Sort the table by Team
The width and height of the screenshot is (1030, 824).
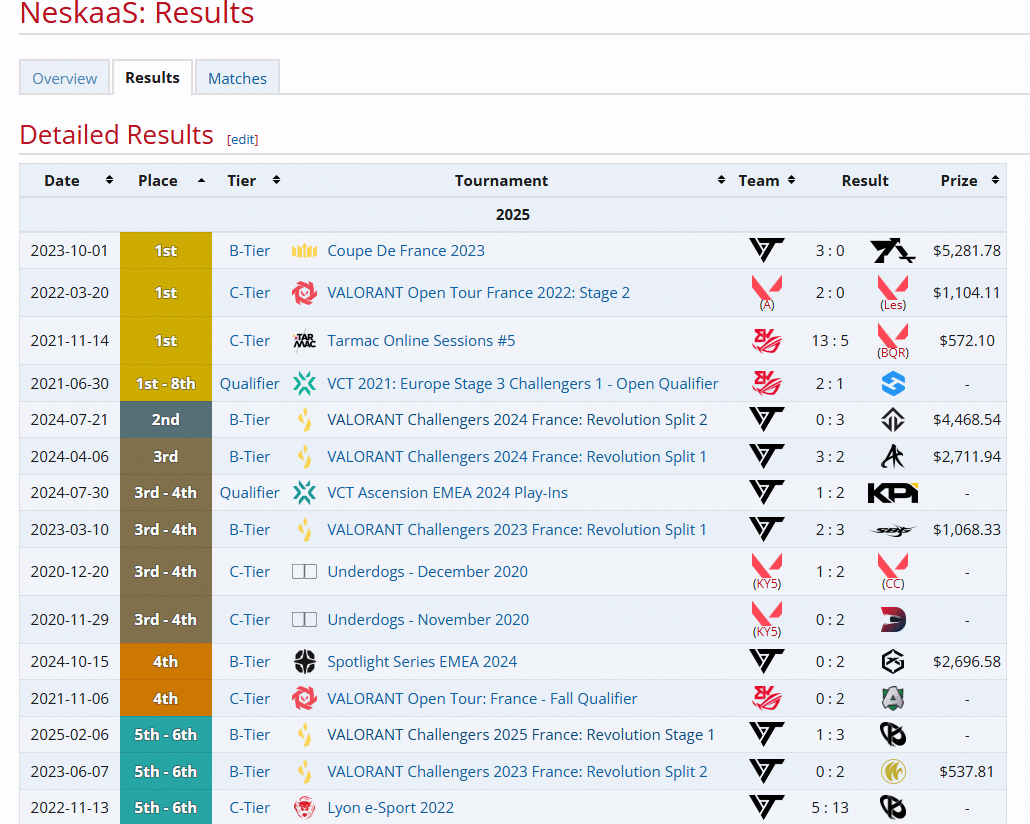(791, 181)
